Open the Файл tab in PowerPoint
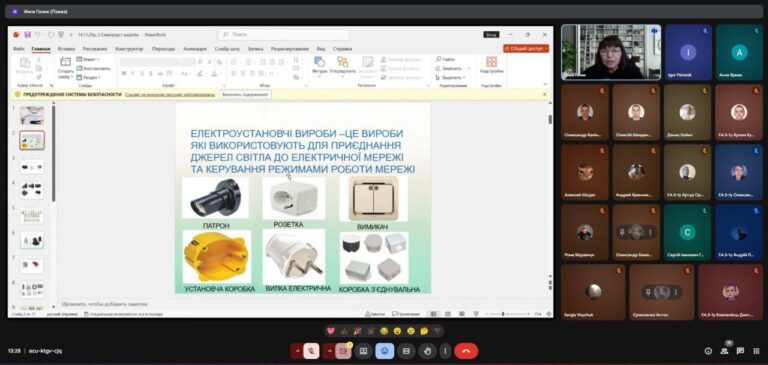This screenshot has height=365, width=768. click(19, 49)
